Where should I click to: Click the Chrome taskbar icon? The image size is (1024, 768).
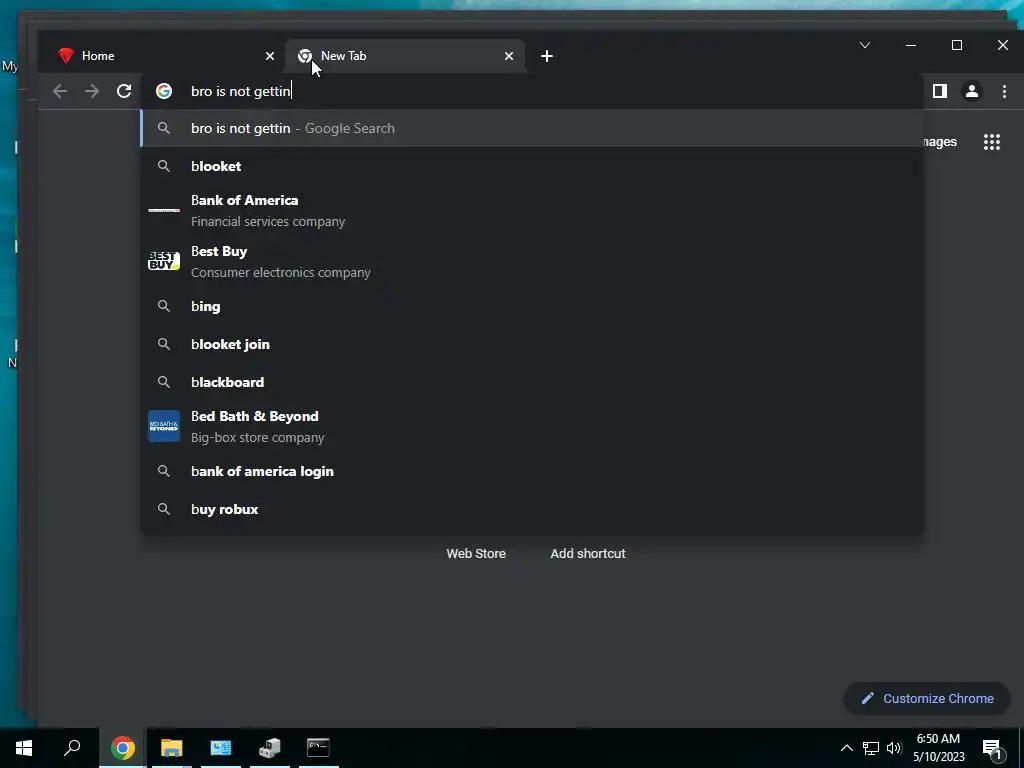click(123, 748)
